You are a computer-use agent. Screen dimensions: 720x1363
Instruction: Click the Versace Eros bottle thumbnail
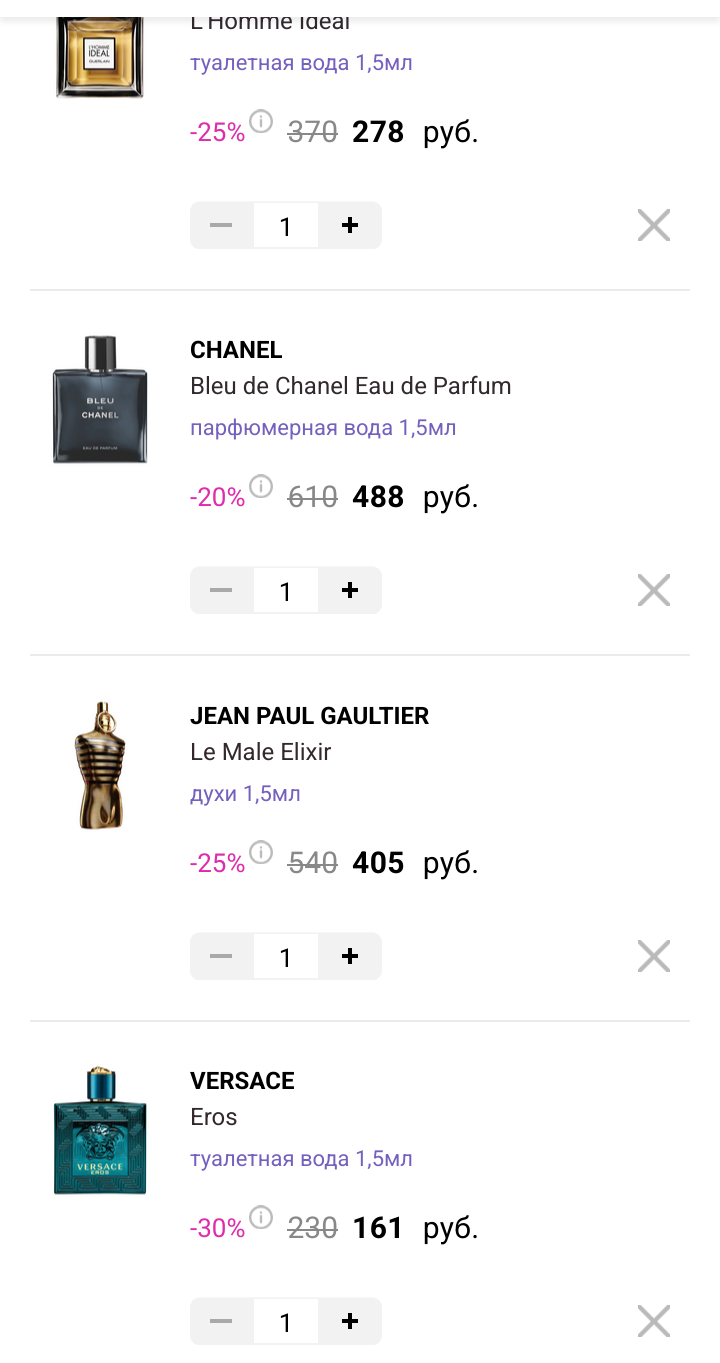(100, 1131)
